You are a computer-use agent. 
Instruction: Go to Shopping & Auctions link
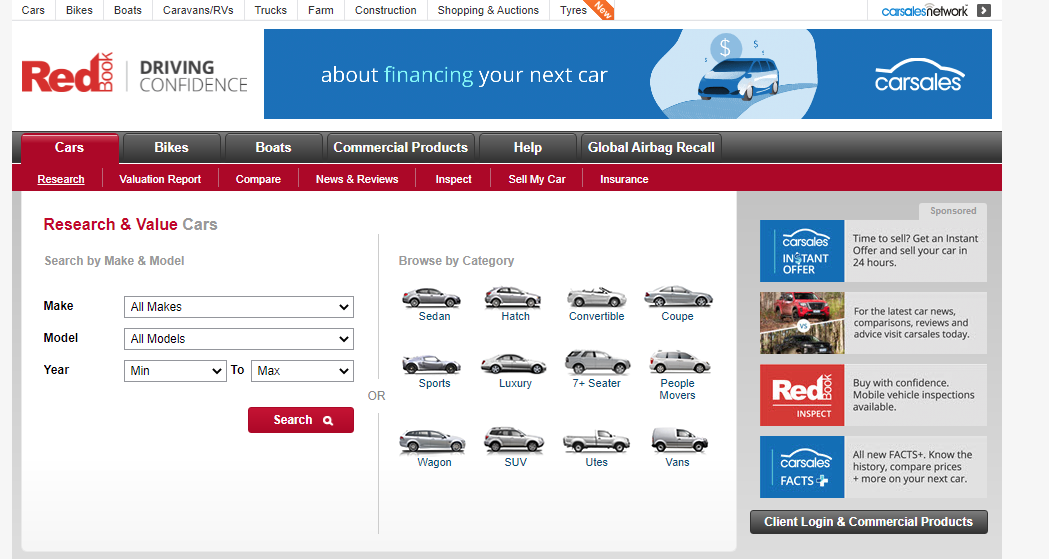tap(488, 10)
